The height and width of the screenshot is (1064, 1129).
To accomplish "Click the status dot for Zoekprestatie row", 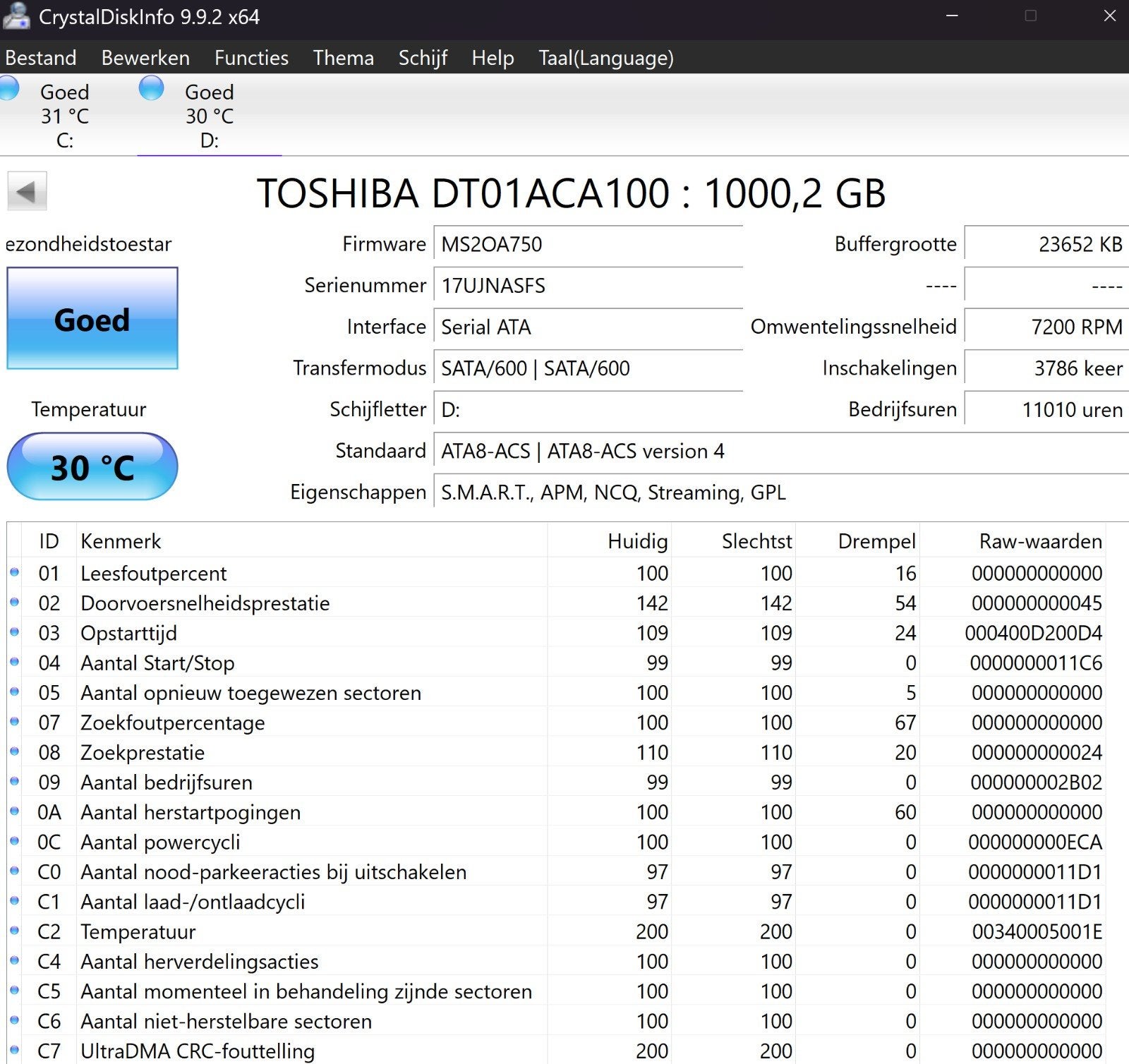I will coord(14,751).
